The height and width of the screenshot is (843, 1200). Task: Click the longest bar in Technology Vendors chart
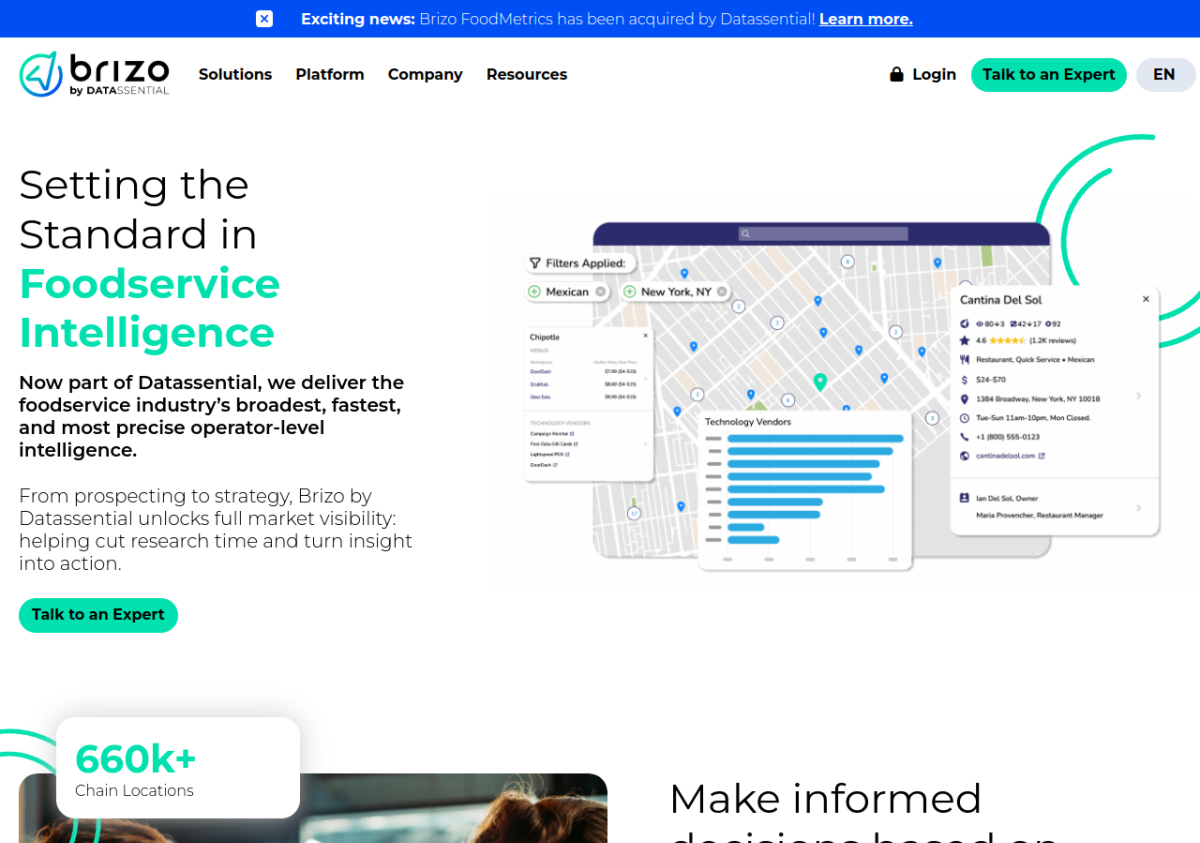pyautogui.click(x=816, y=439)
